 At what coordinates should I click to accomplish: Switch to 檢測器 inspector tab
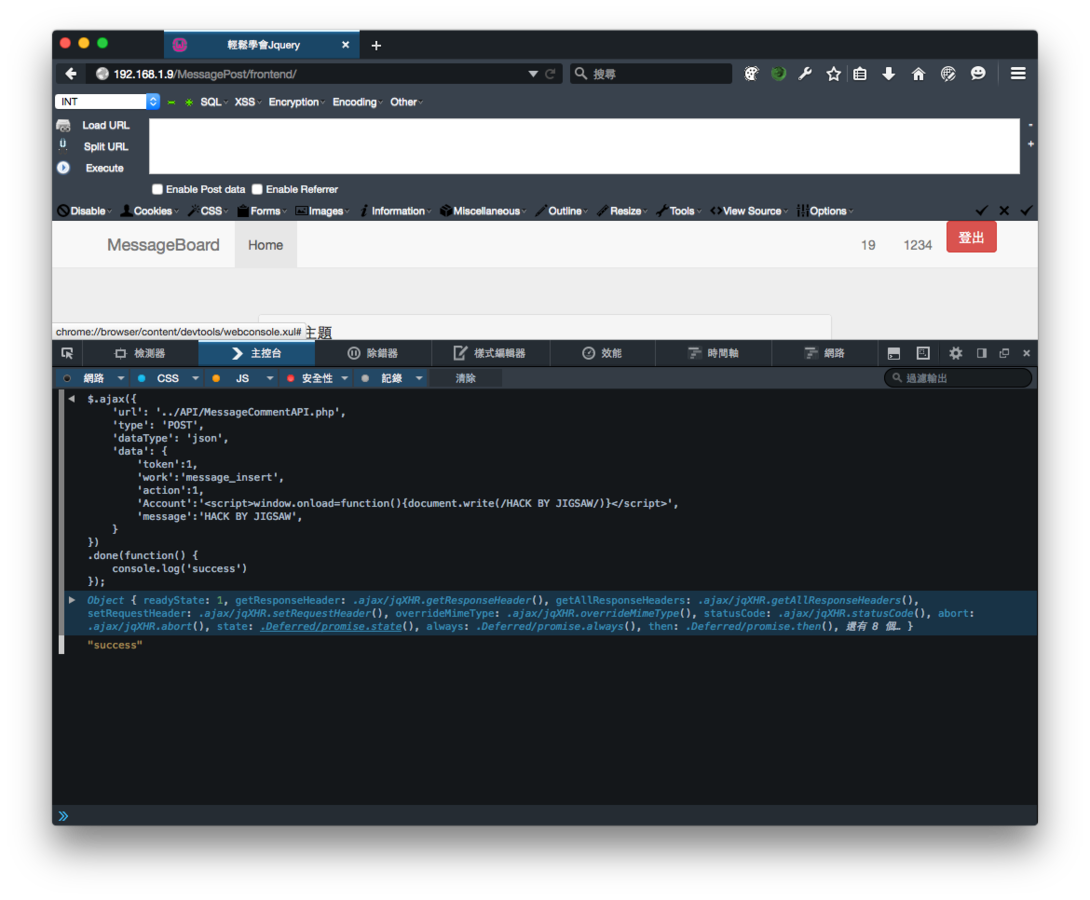click(x=140, y=353)
